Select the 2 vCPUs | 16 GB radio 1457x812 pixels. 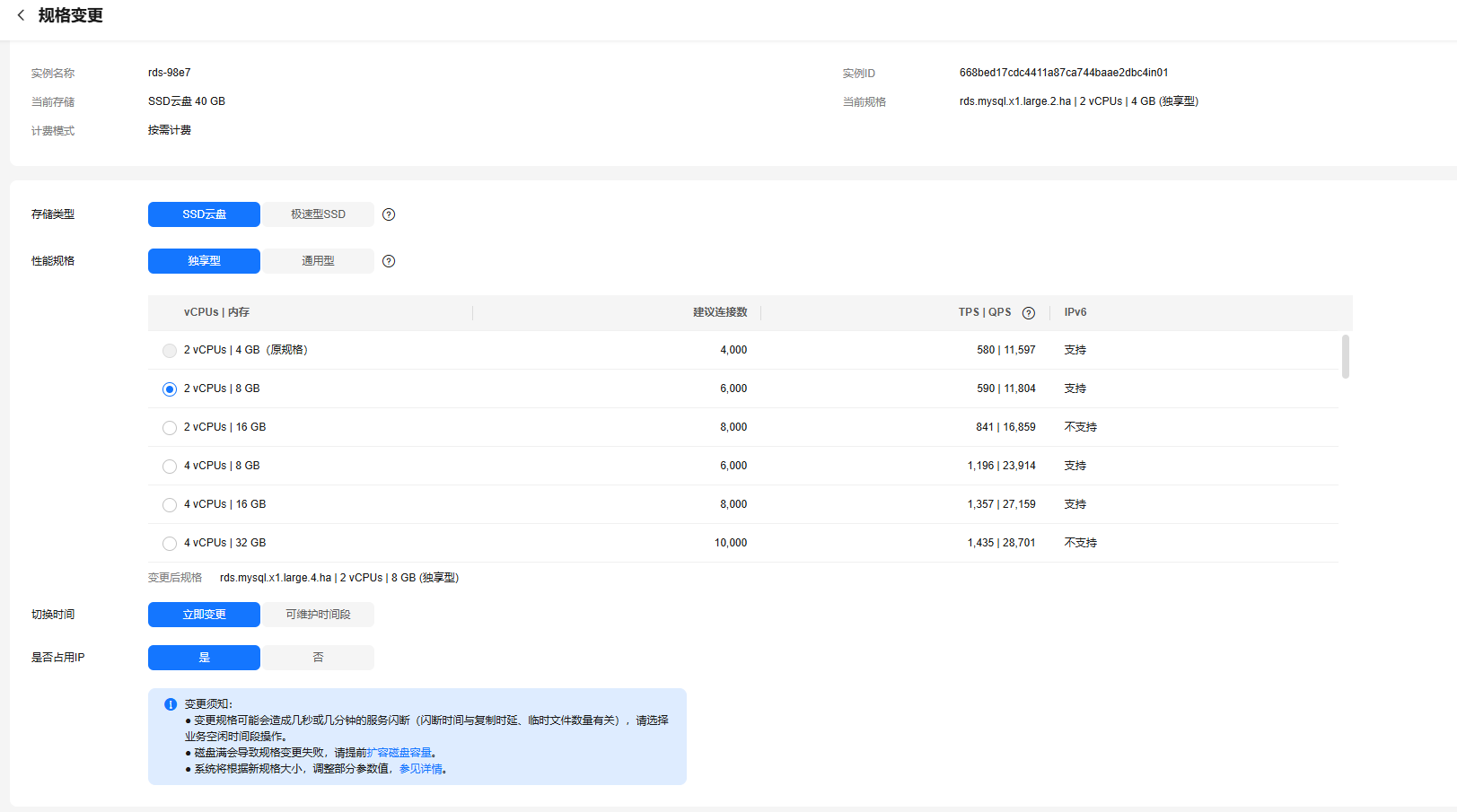(170, 428)
